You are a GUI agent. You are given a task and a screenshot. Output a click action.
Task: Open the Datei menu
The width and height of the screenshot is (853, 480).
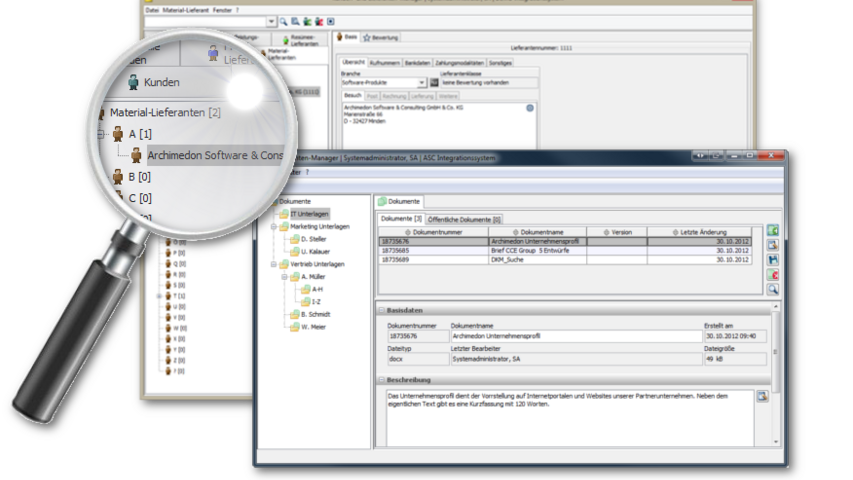(152, 10)
